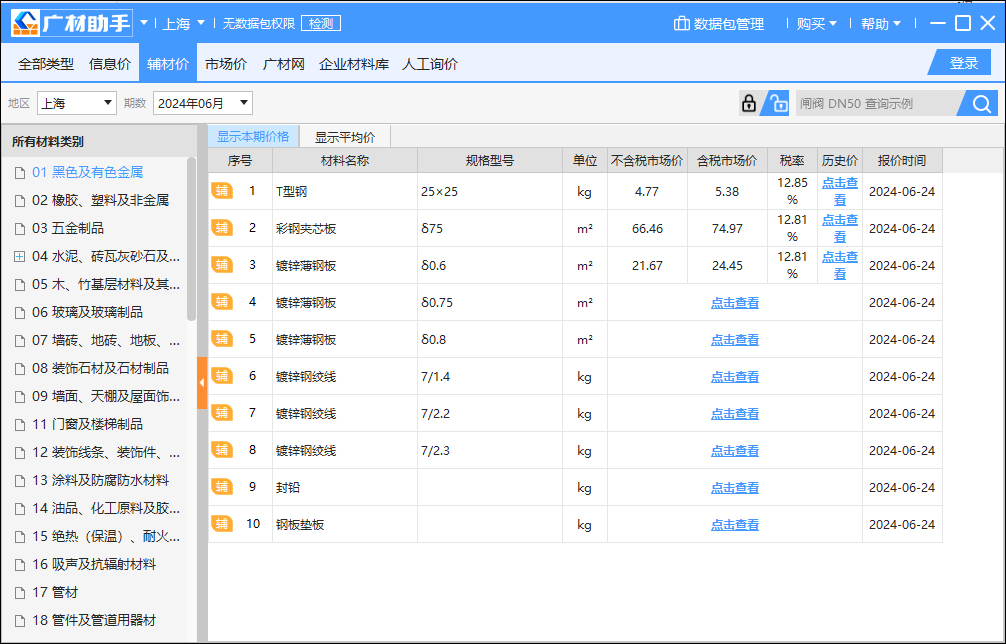1006x644 pixels.
Task: Click the magnifier icon to search
Action: [x=980, y=102]
